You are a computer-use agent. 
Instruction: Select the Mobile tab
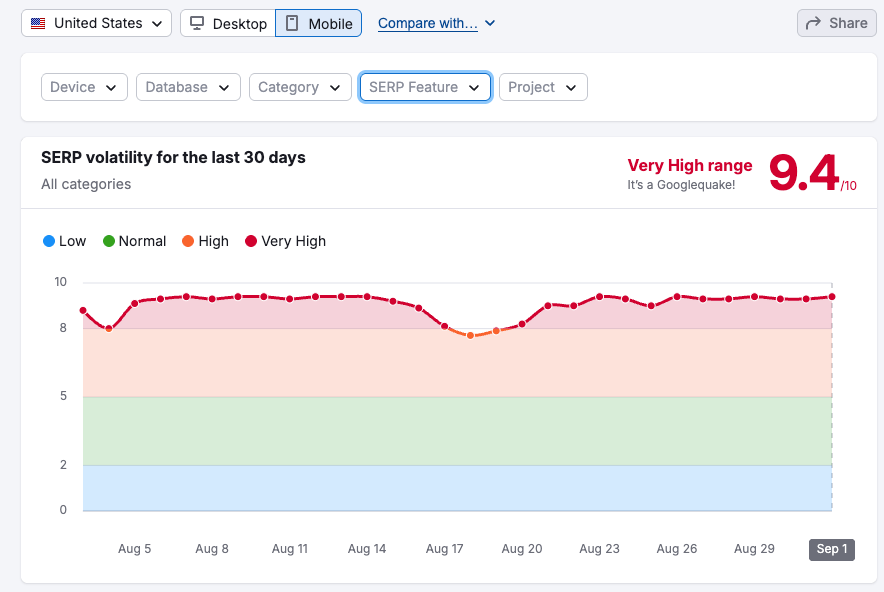[319, 23]
